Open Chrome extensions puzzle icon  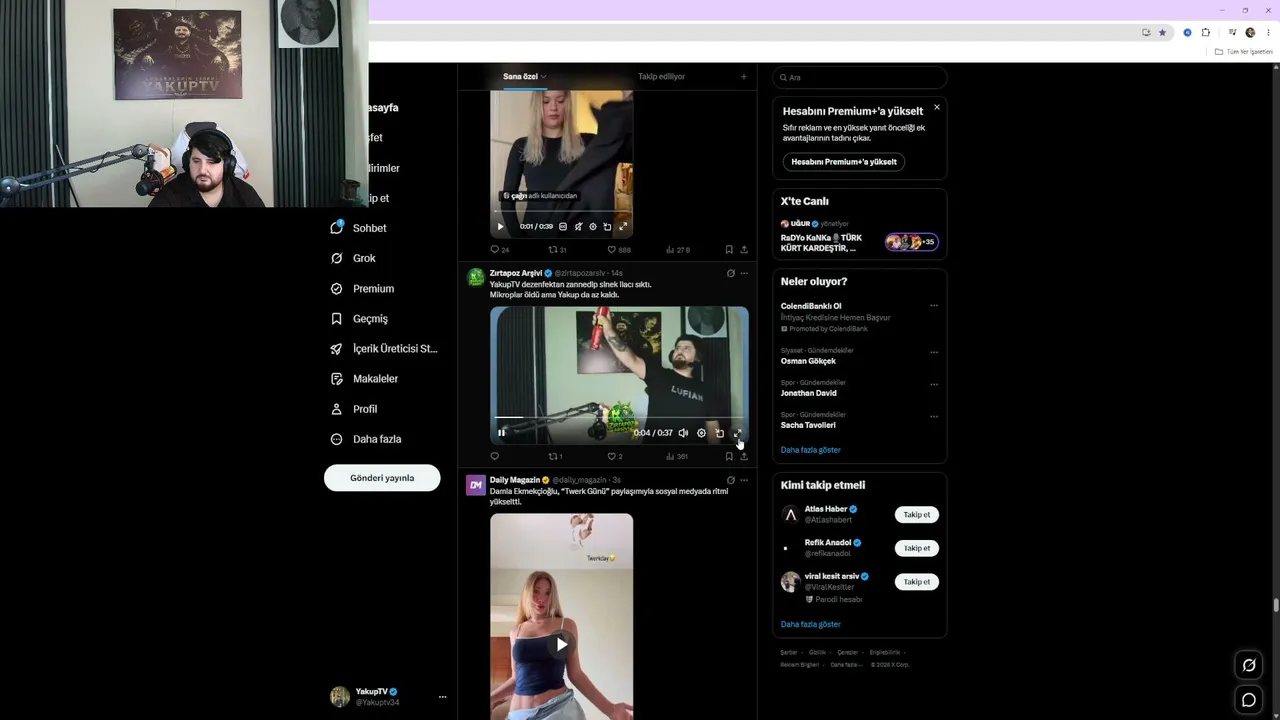pyautogui.click(x=1206, y=32)
